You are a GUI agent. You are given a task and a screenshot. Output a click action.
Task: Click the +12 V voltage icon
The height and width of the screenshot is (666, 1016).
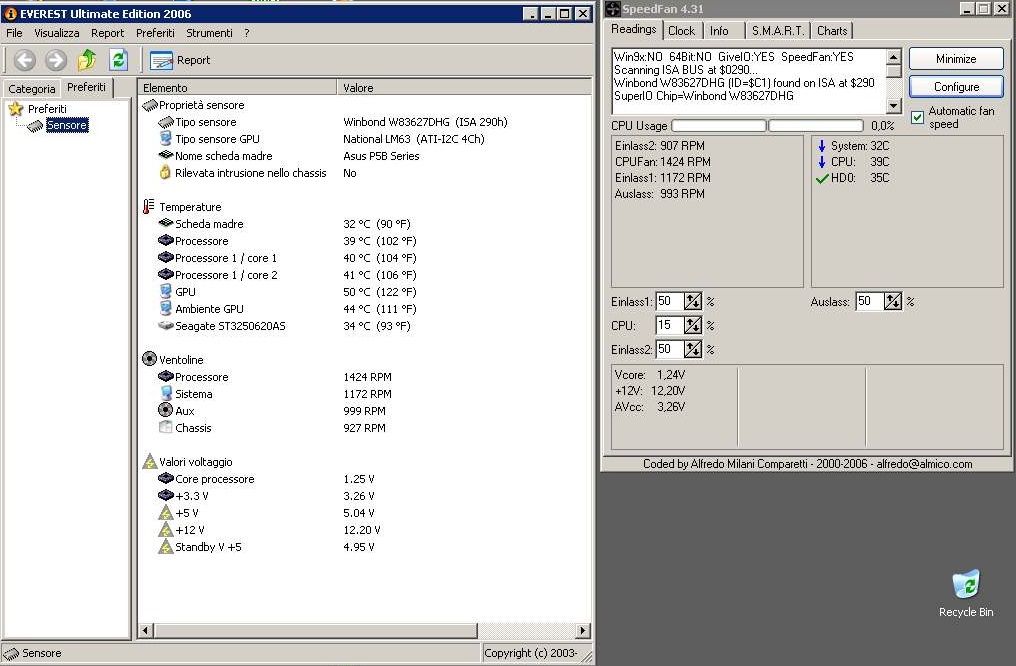click(166, 529)
